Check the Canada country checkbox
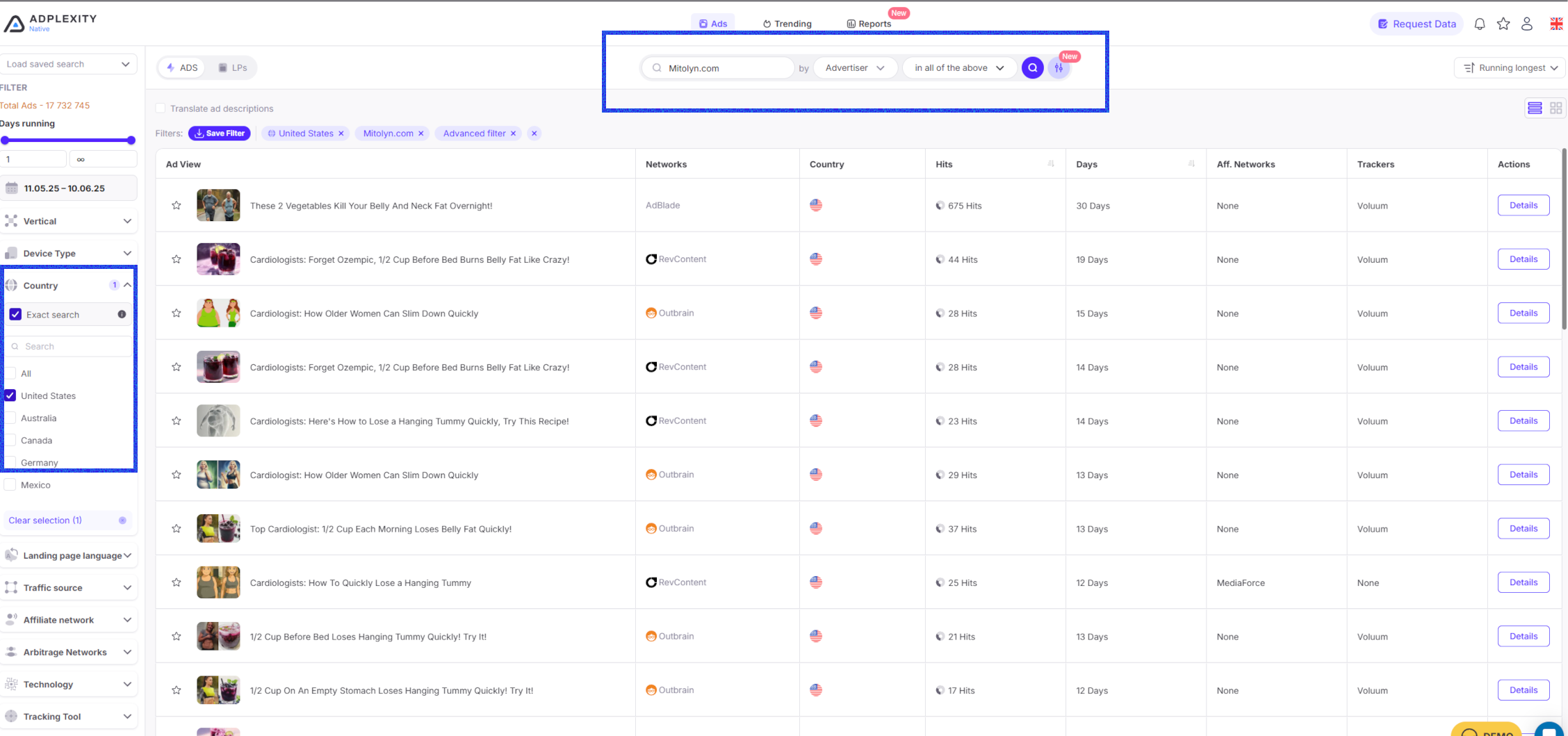 [10, 440]
